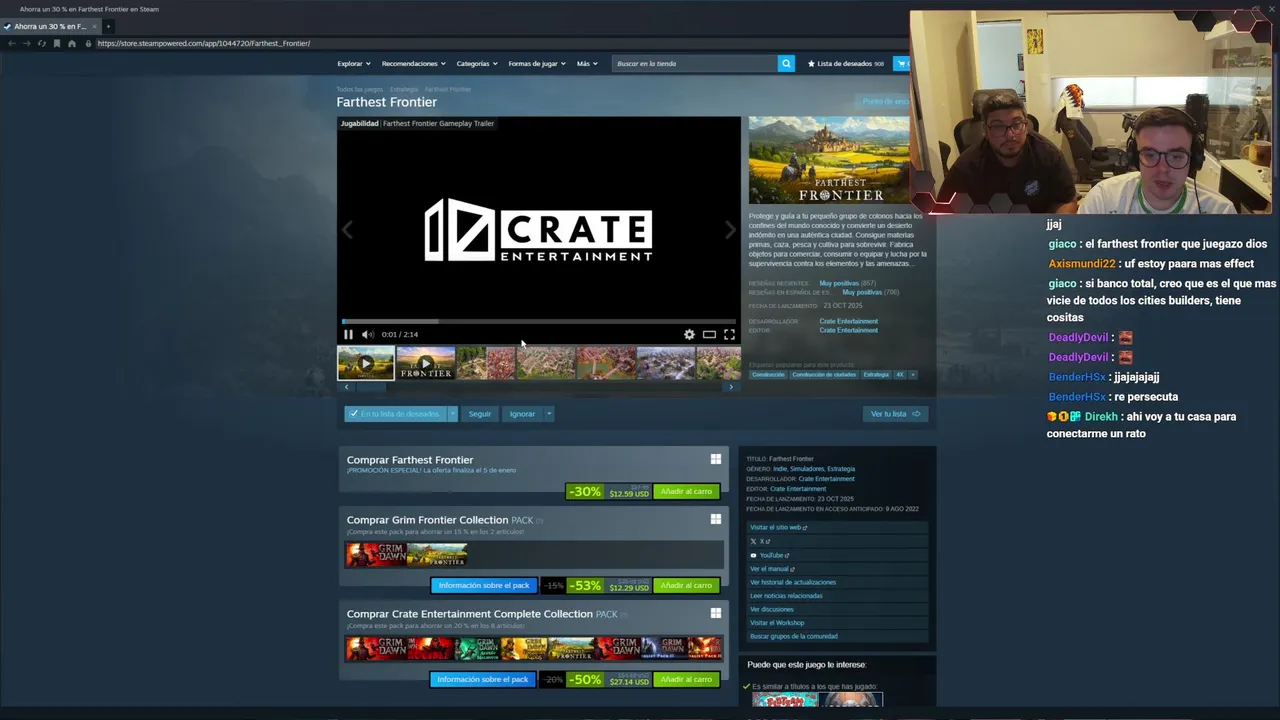Screen dimensions: 1280x720
Task: Expand the Categorías menu
Action: point(476,63)
